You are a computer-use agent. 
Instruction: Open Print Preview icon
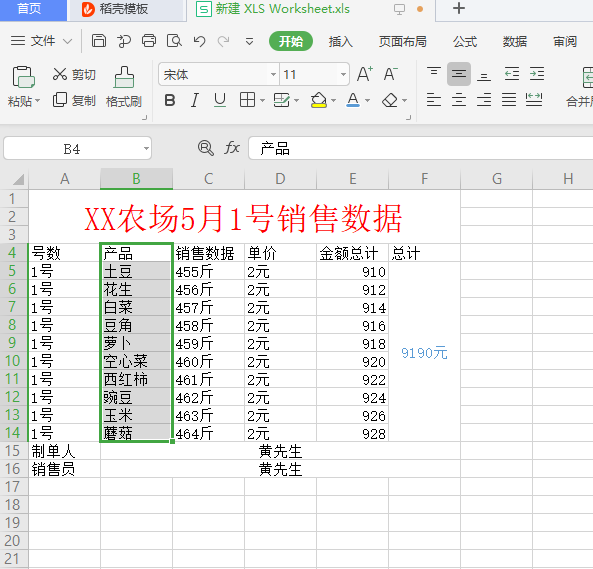coord(174,40)
